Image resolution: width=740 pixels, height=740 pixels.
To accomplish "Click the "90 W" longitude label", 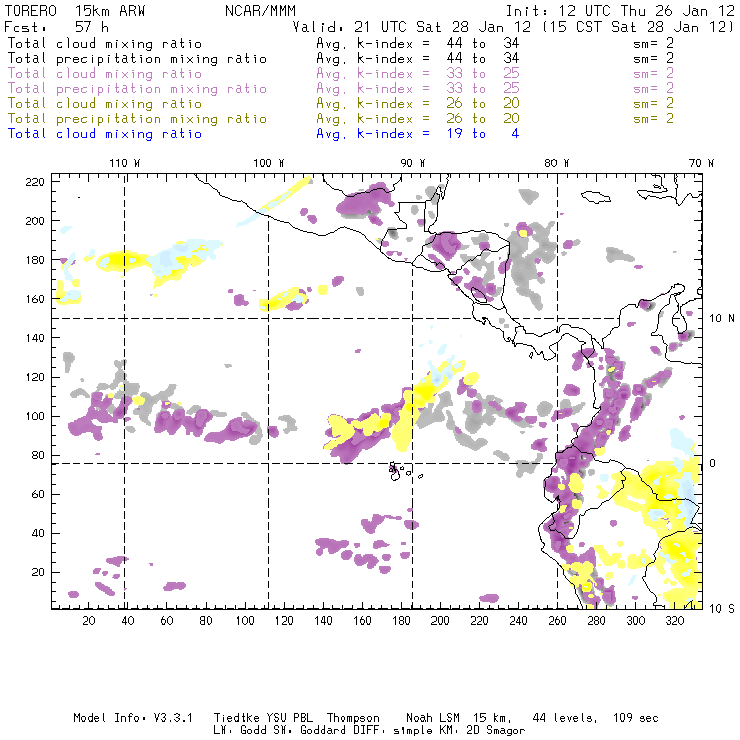I will point(413,163).
